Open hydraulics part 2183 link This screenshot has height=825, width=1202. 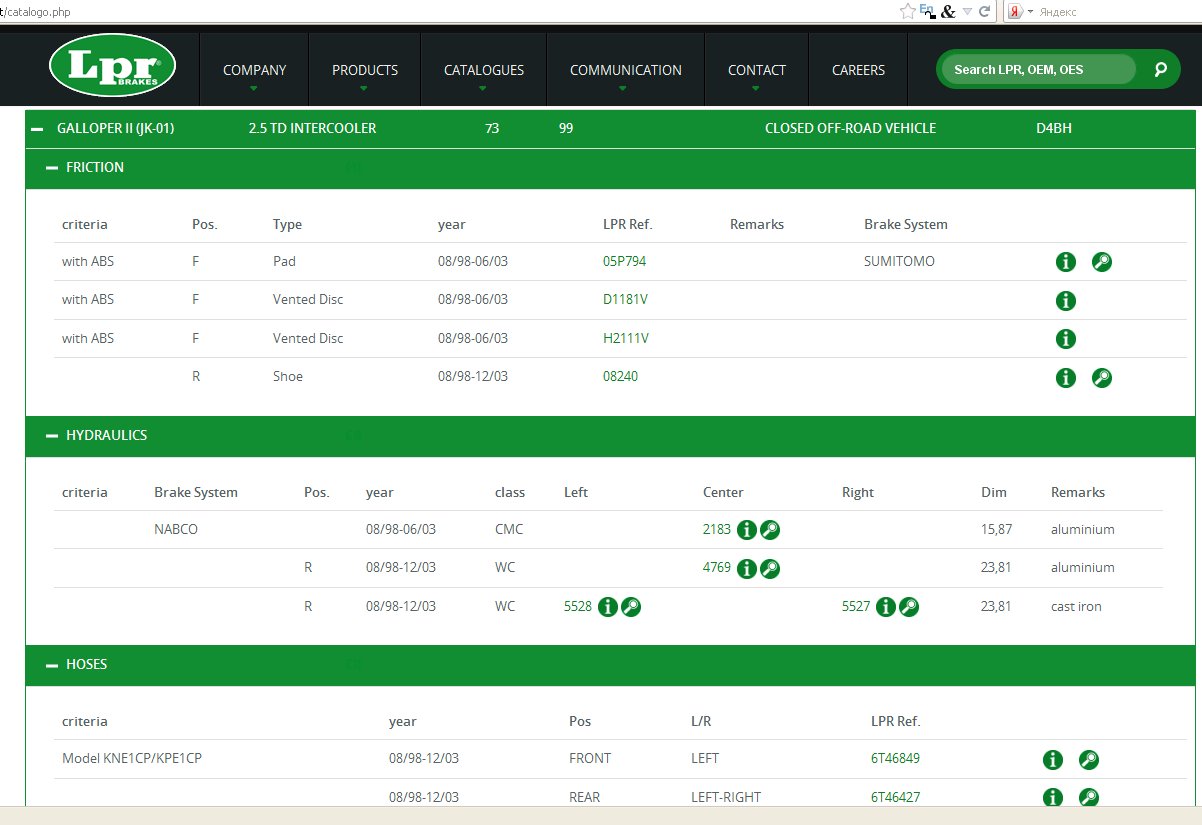[717, 529]
